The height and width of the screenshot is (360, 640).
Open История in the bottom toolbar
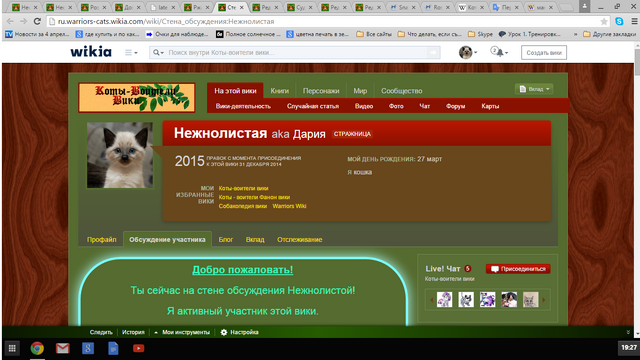(133, 332)
